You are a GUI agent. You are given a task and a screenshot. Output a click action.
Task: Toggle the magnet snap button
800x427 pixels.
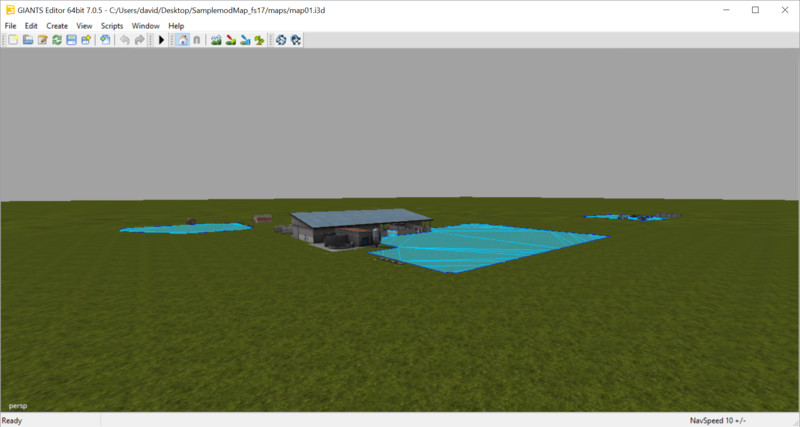pos(196,40)
